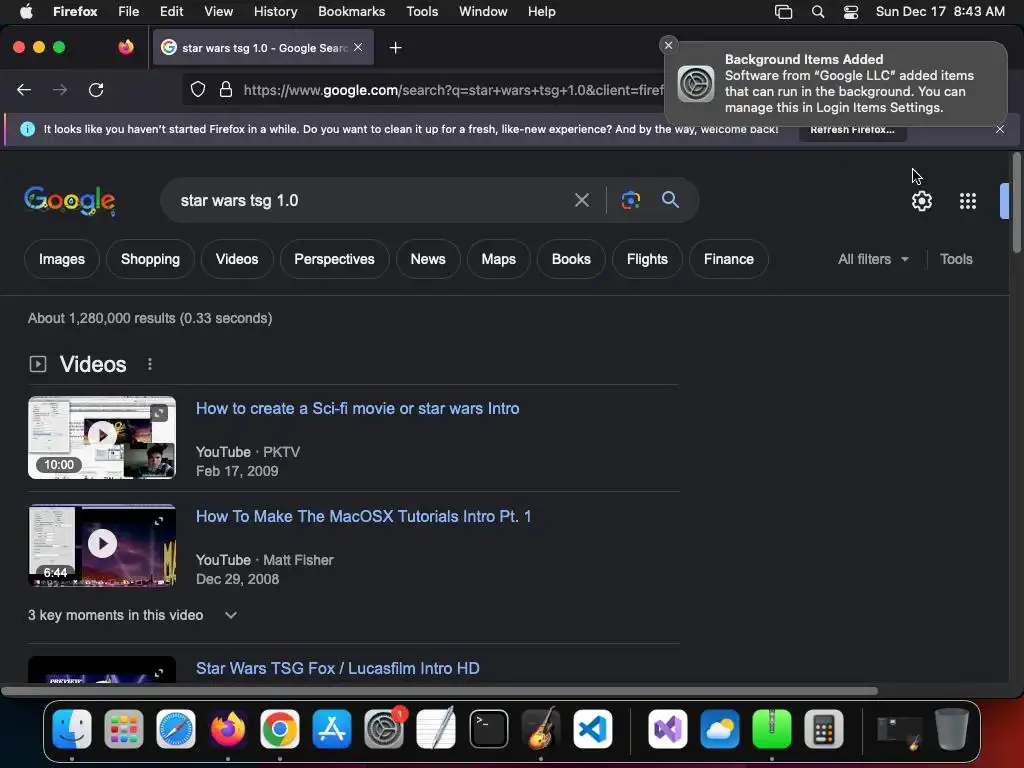Search by image using the Google Lens icon
This screenshot has width=1024, height=768.
(x=630, y=200)
